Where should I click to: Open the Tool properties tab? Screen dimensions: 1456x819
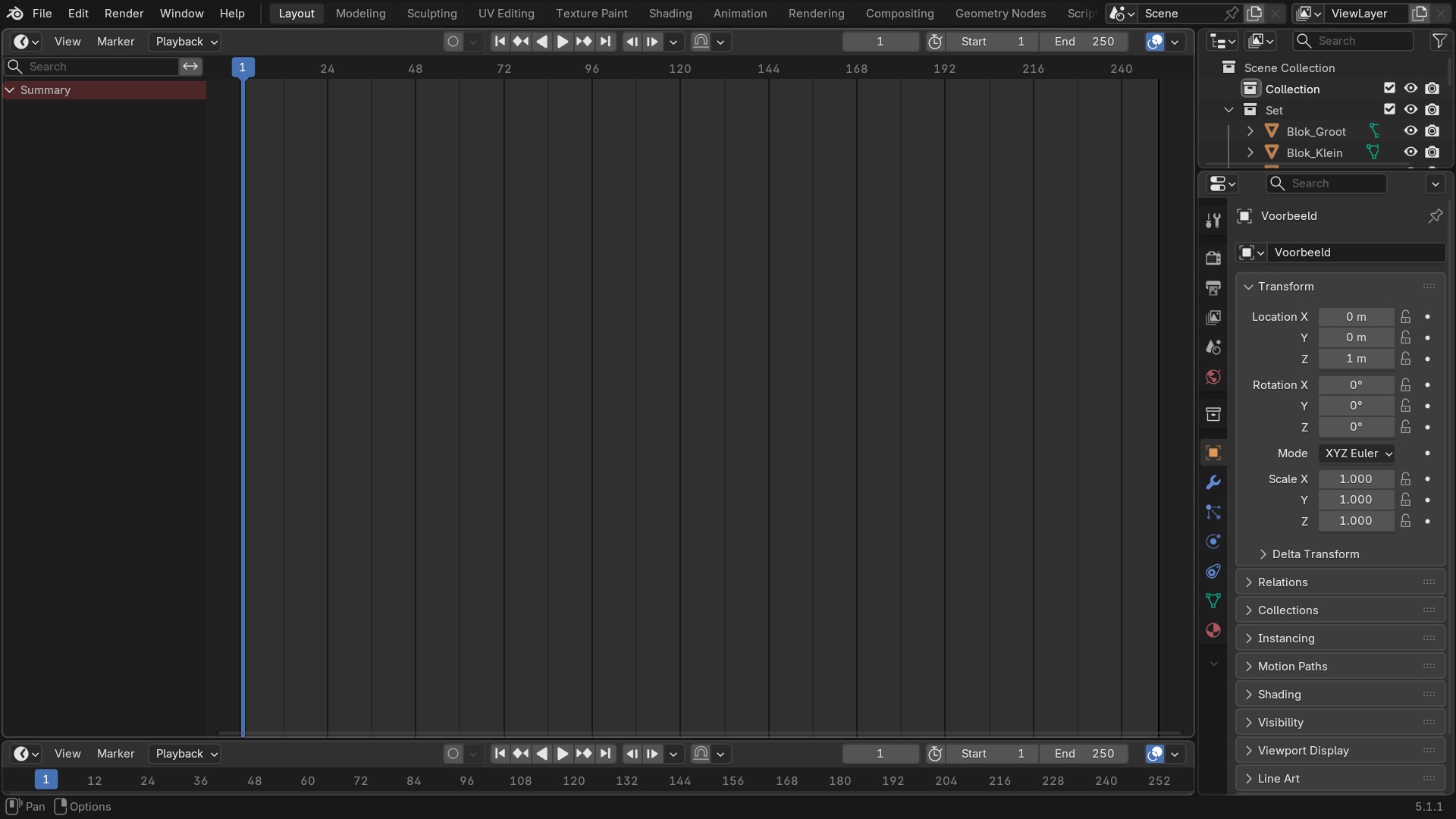(1213, 220)
